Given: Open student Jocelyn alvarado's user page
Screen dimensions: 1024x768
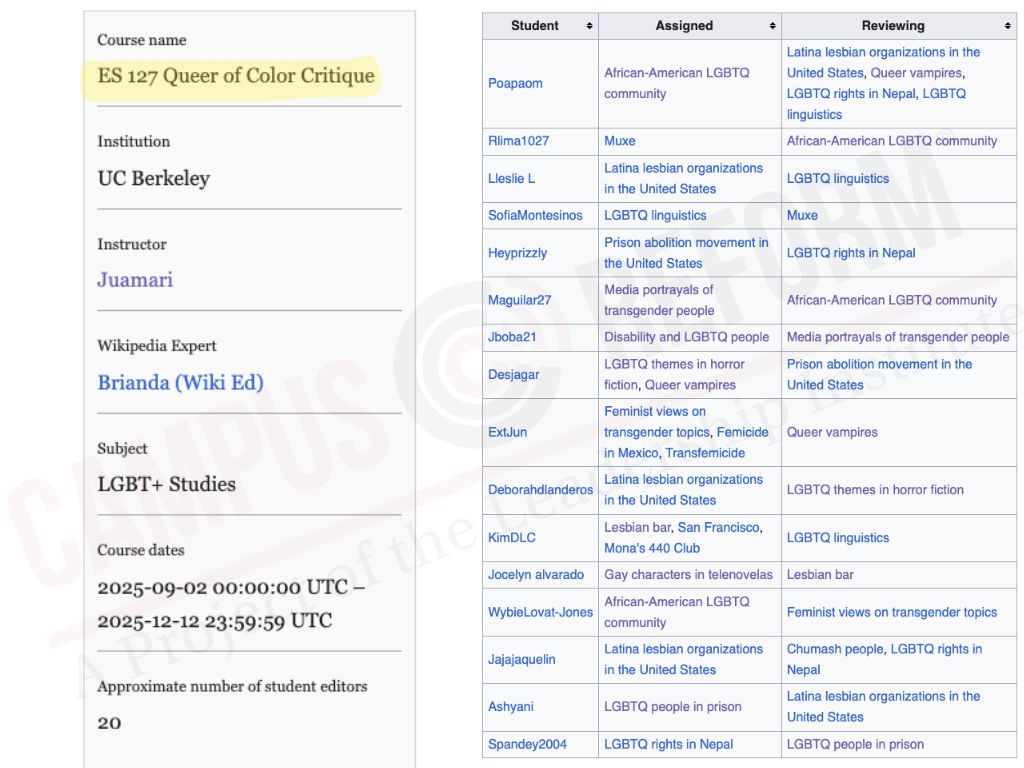Looking at the screenshot, I should click(x=536, y=575).
